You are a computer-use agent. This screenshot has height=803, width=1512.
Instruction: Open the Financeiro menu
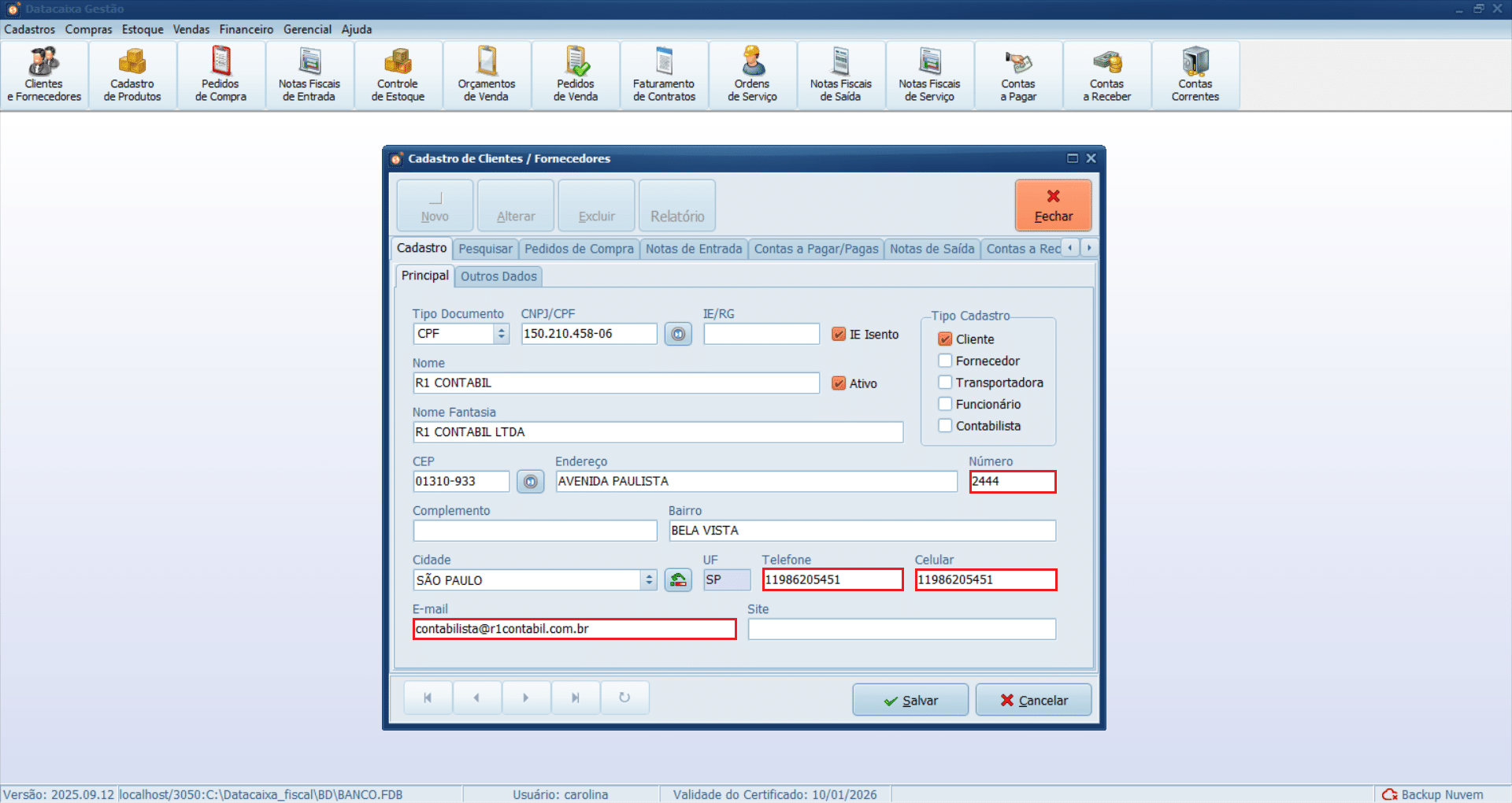[246, 29]
